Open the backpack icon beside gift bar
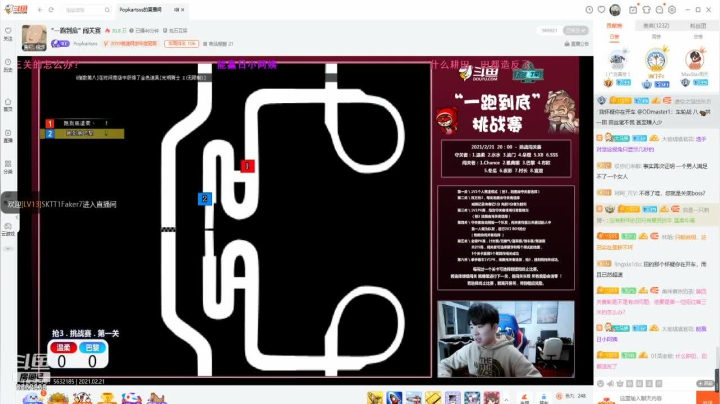This screenshot has height=404, width=720. coord(544,398)
